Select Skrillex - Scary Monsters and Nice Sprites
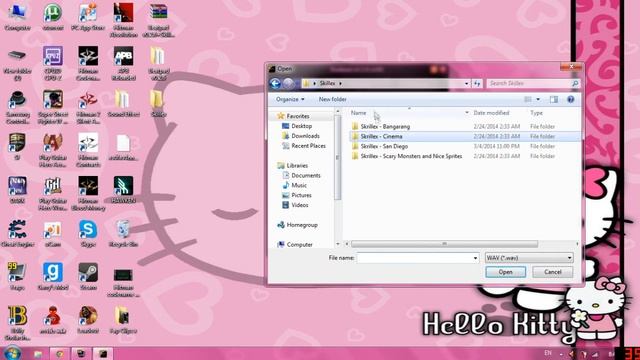The image size is (640, 360). coord(411,156)
